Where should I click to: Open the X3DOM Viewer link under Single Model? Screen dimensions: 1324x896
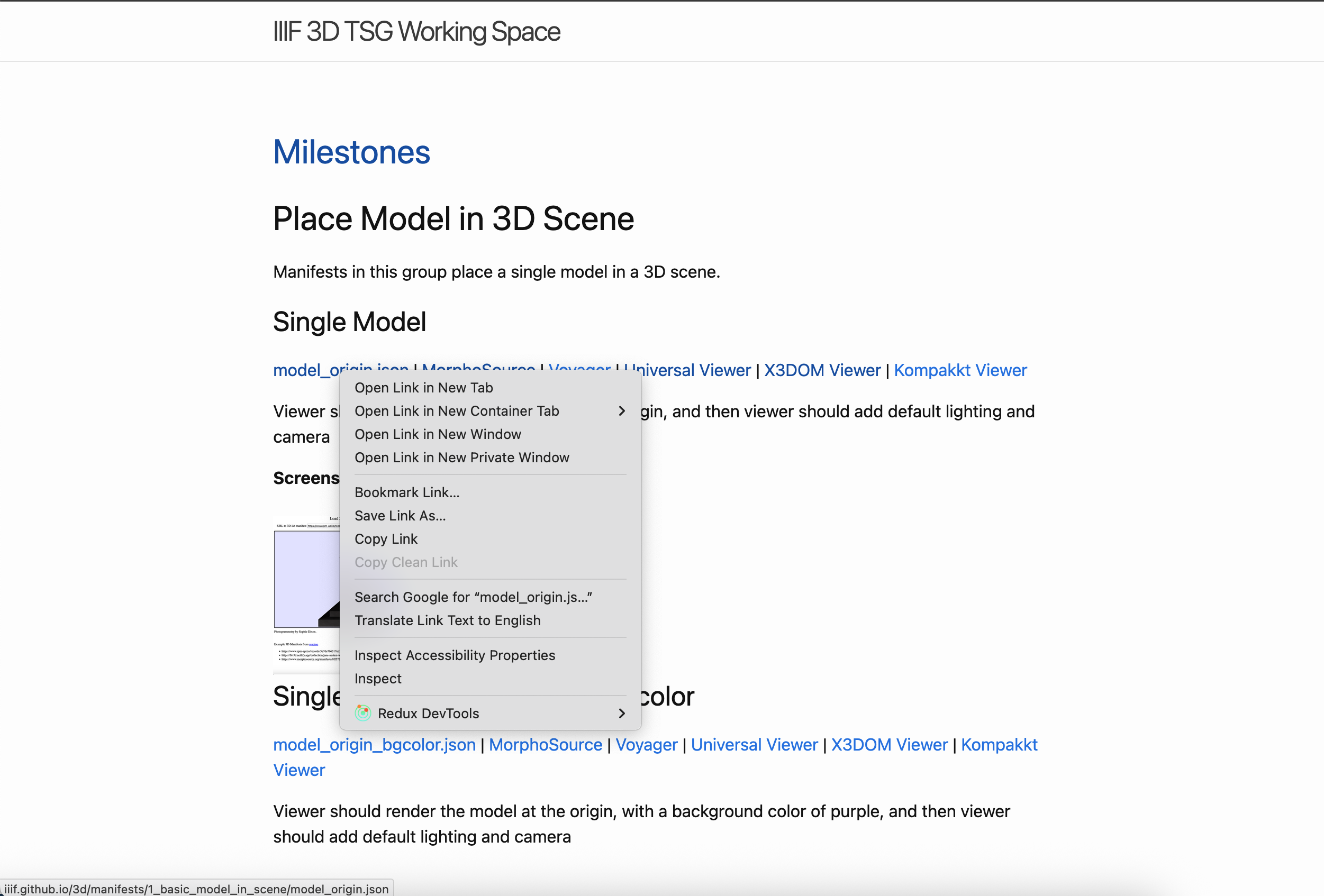point(822,370)
